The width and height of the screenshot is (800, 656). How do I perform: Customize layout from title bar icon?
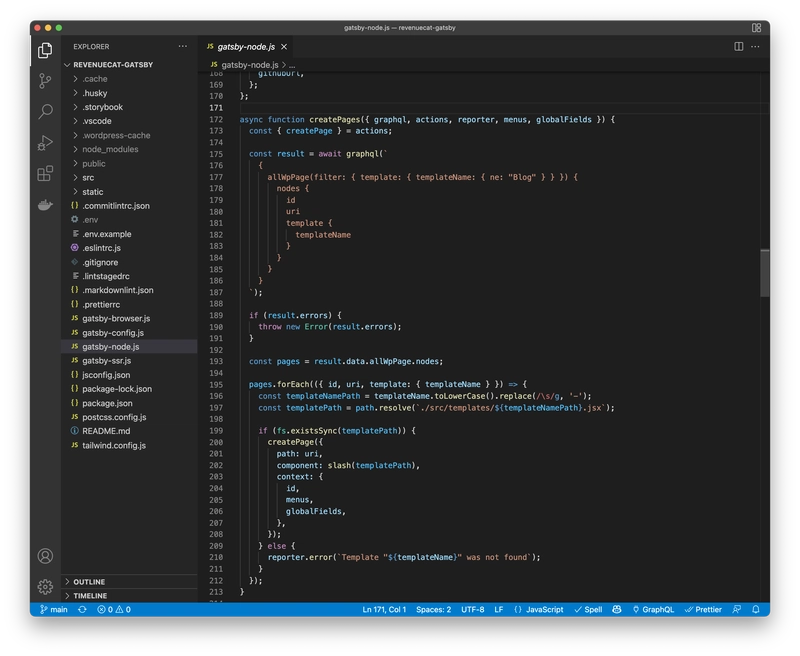(x=756, y=28)
